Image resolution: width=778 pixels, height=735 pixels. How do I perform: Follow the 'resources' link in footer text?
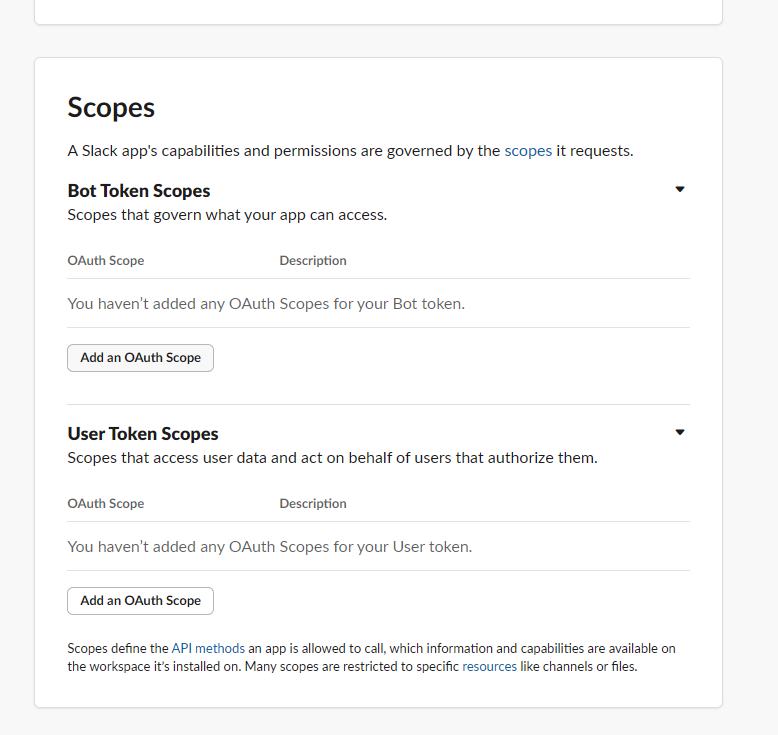pyautogui.click(x=489, y=667)
